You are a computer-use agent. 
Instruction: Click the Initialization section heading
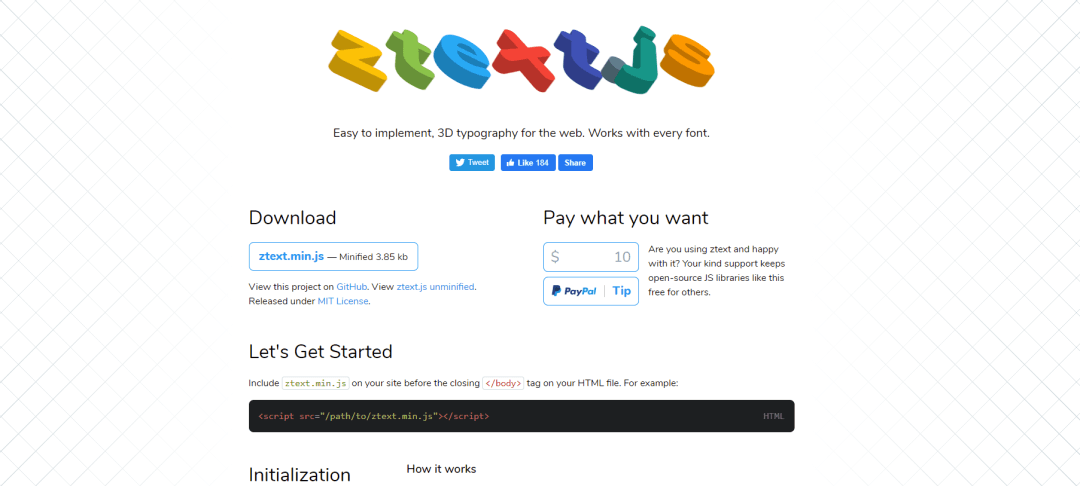(300, 475)
